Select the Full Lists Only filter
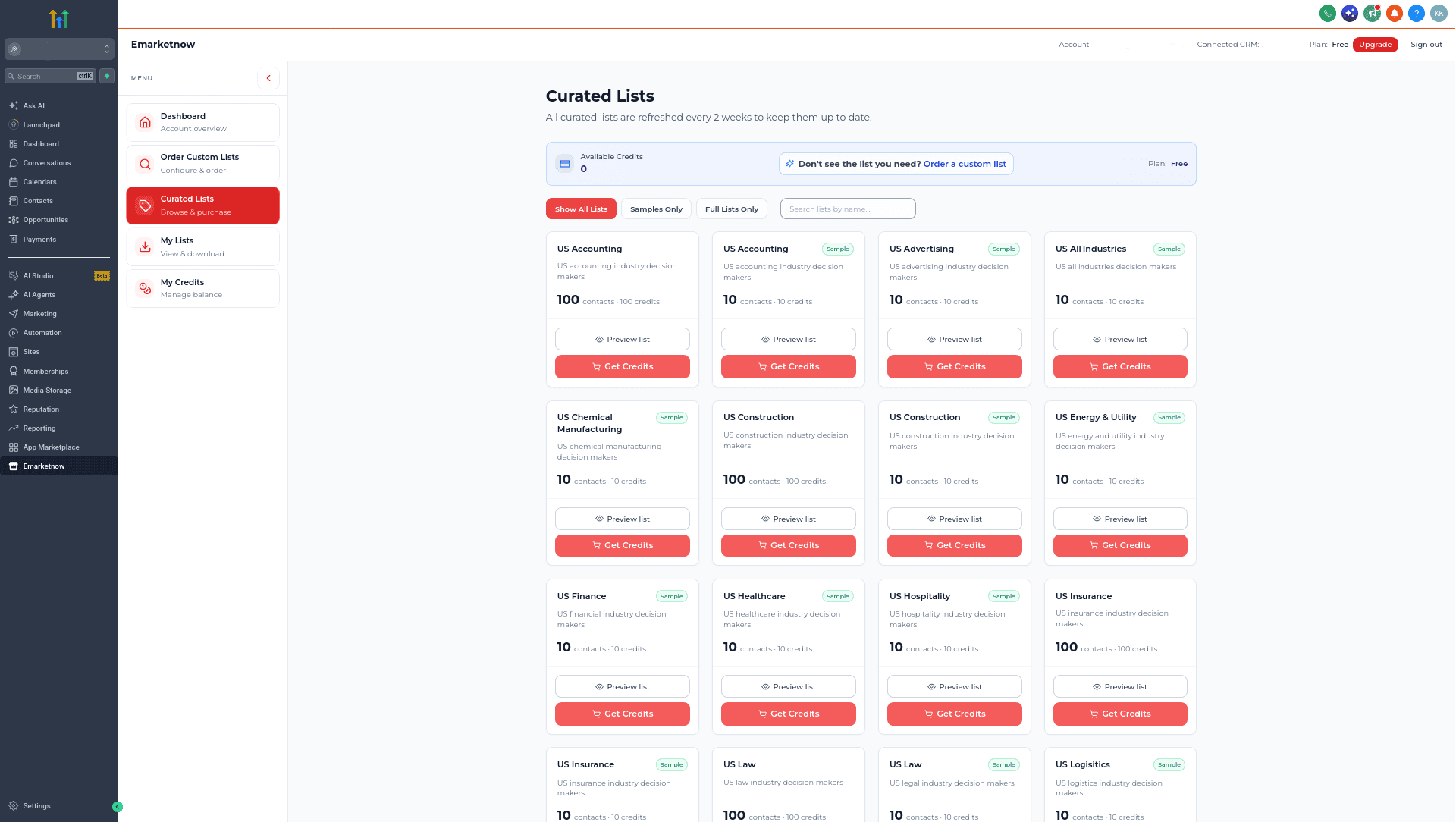The image size is (1456, 822). 732,209
